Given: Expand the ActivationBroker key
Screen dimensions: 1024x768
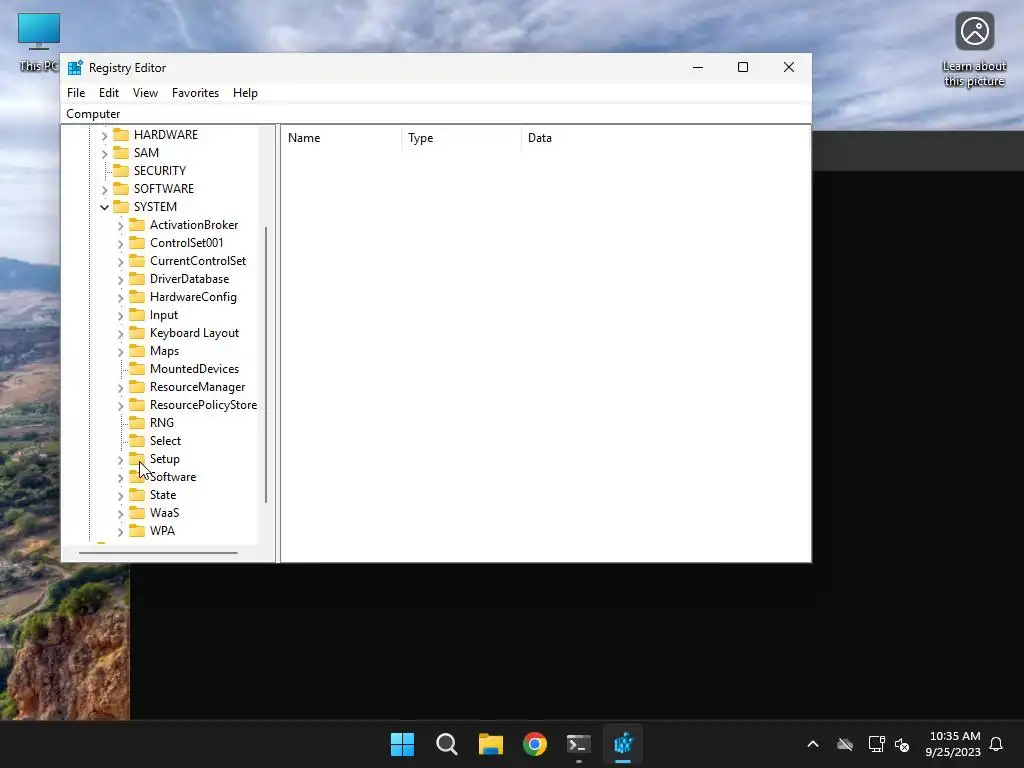Looking at the screenshot, I should pyautogui.click(x=120, y=226).
